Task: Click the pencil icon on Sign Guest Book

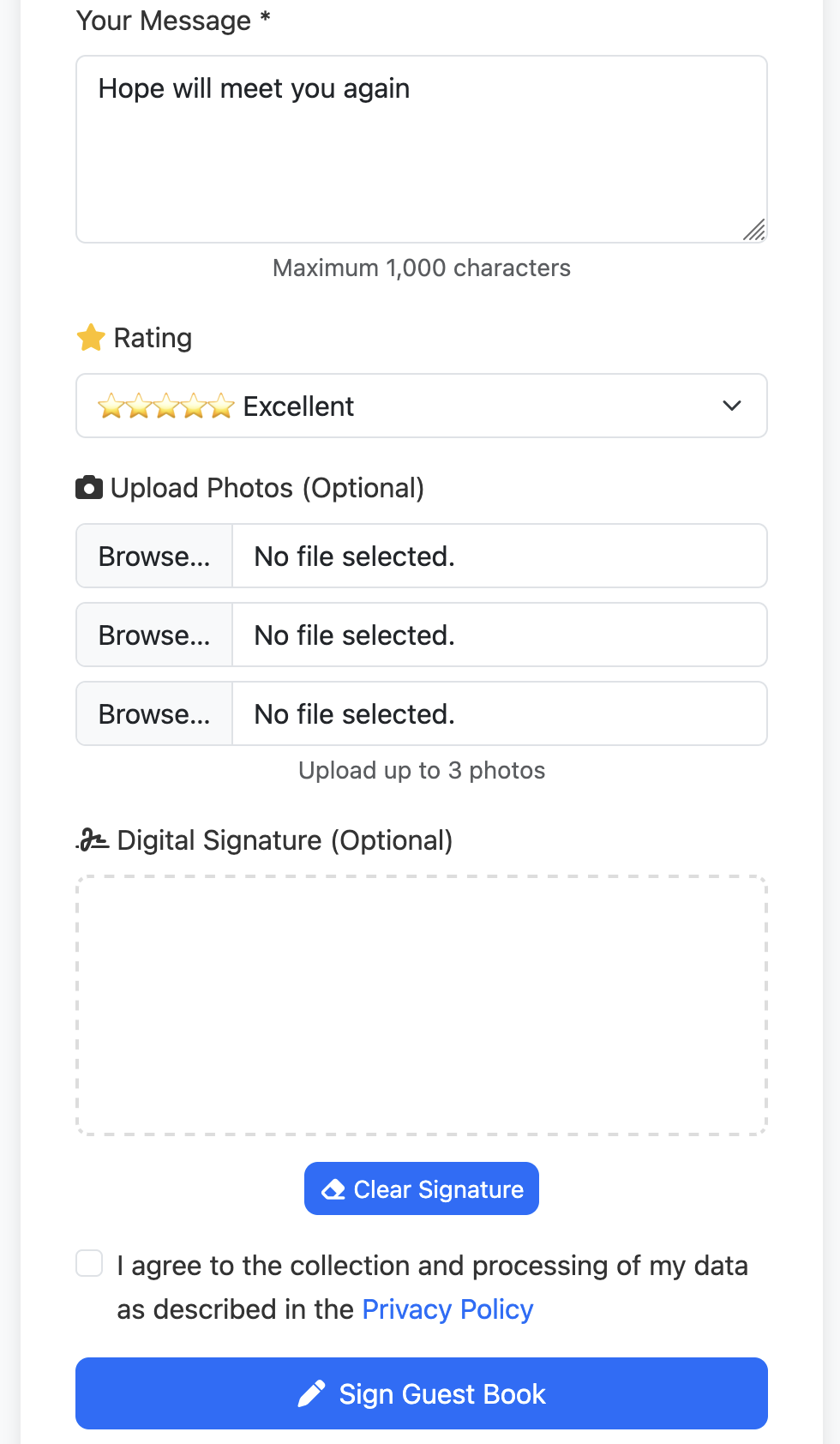Action: 311,1393
